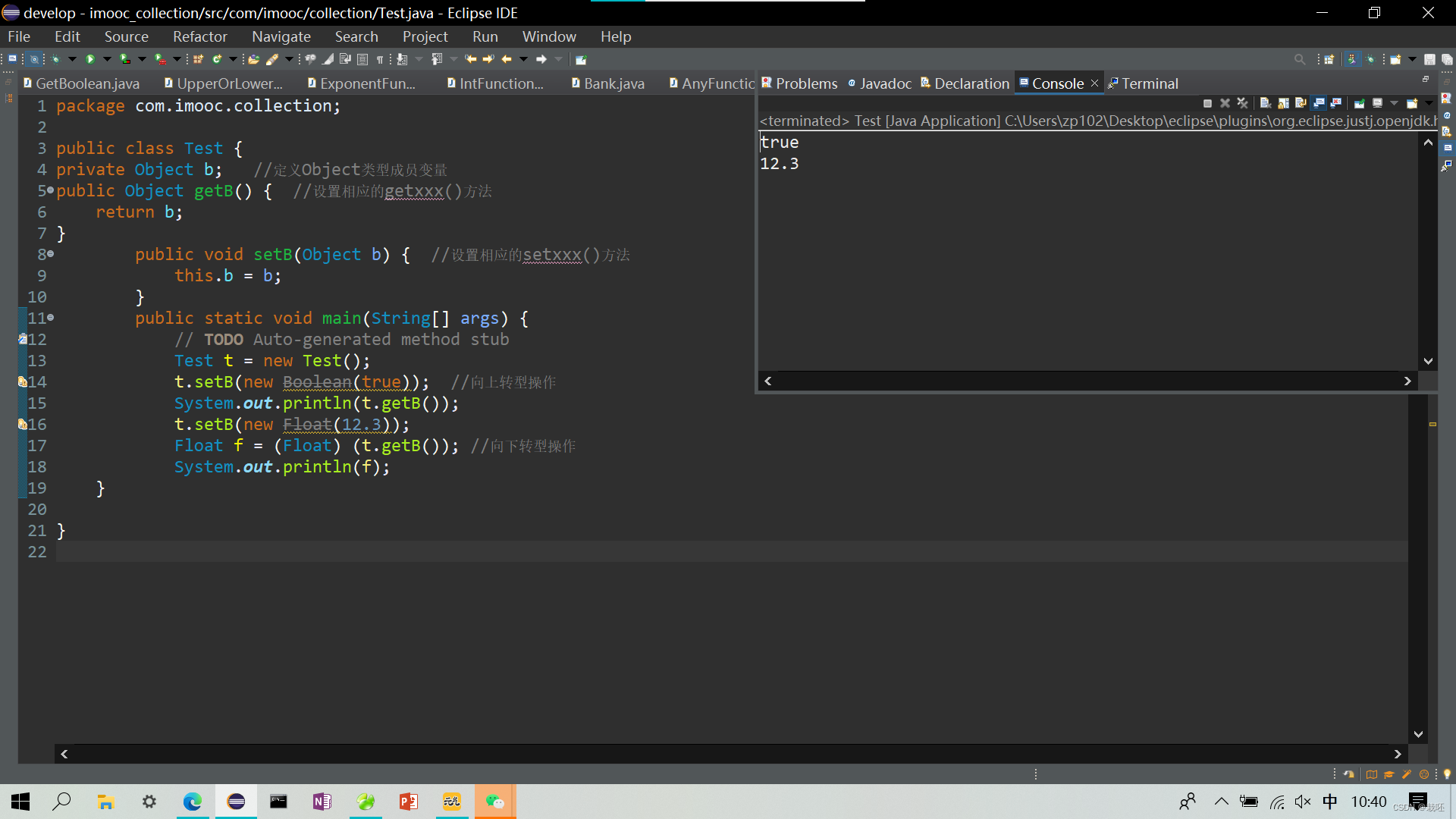Expand the Open Console dropdown arrow

(1429, 103)
